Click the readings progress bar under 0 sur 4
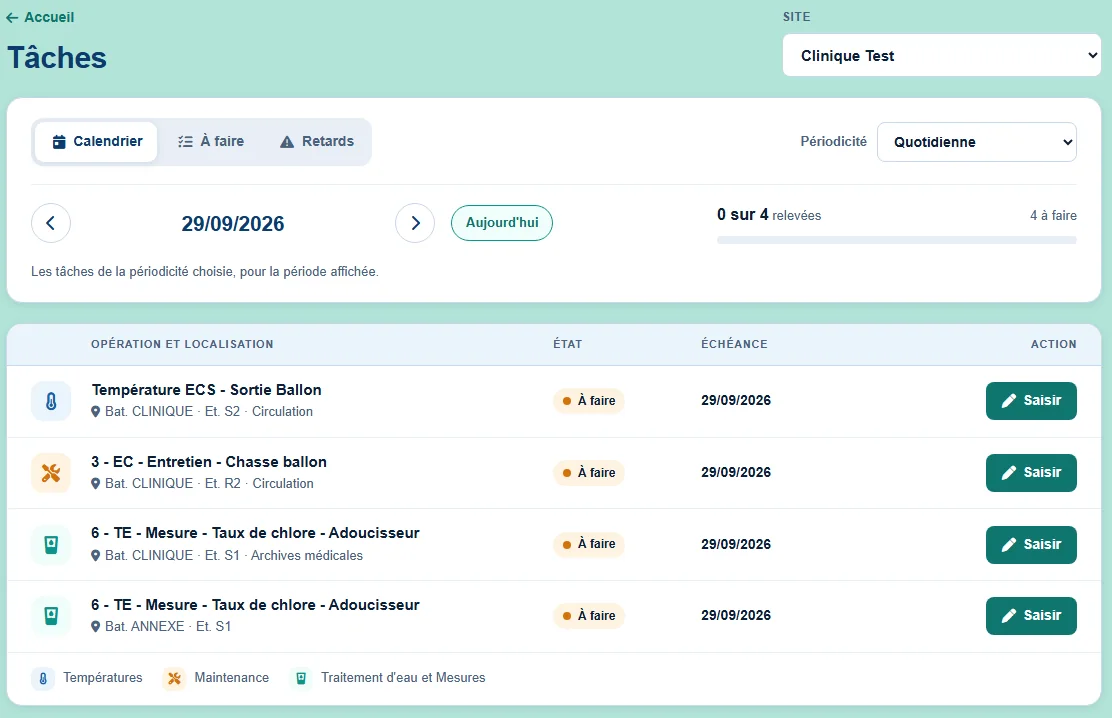Screen dimensions: 1112x718 (897, 241)
